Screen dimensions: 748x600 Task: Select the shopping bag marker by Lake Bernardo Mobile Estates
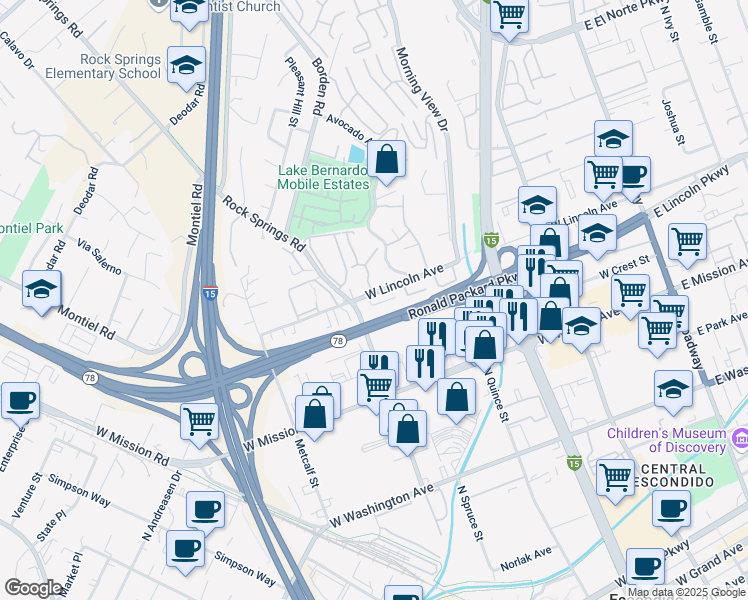click(x=386, y=161)
